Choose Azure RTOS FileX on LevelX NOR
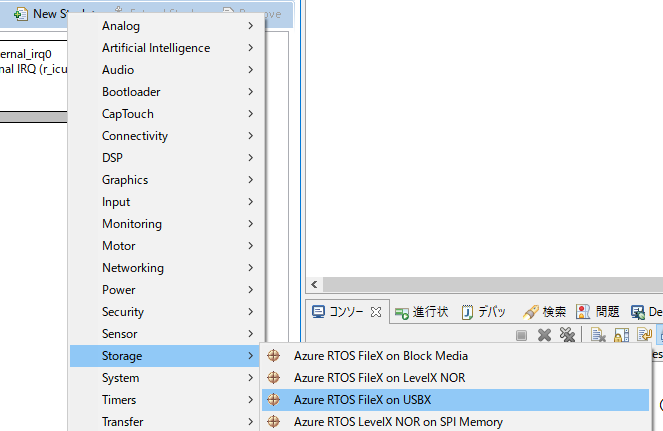The height and width of the screenshot is (431, 663). click(x=455, y=378)
